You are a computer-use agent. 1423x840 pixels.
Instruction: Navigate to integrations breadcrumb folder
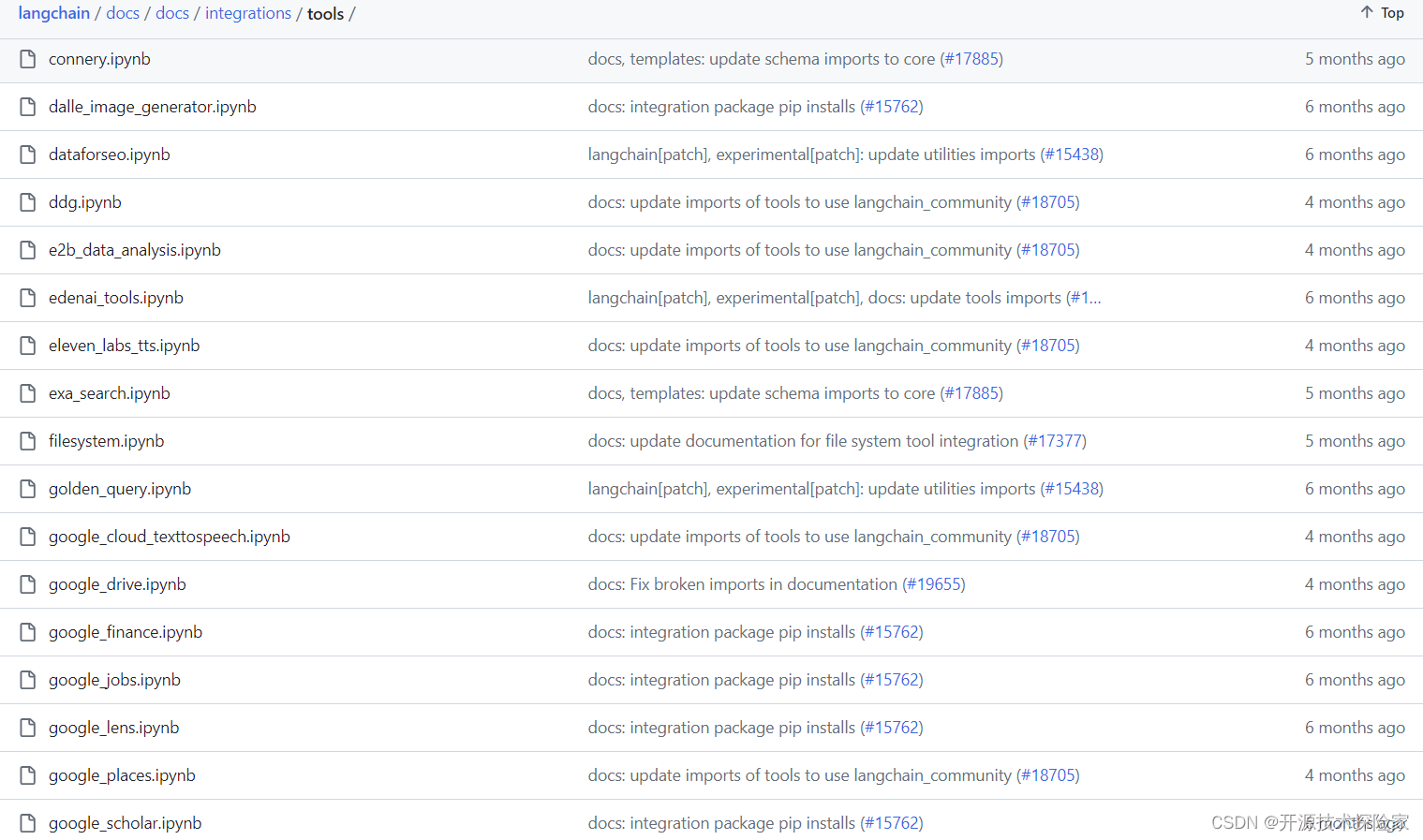(248, 13)
